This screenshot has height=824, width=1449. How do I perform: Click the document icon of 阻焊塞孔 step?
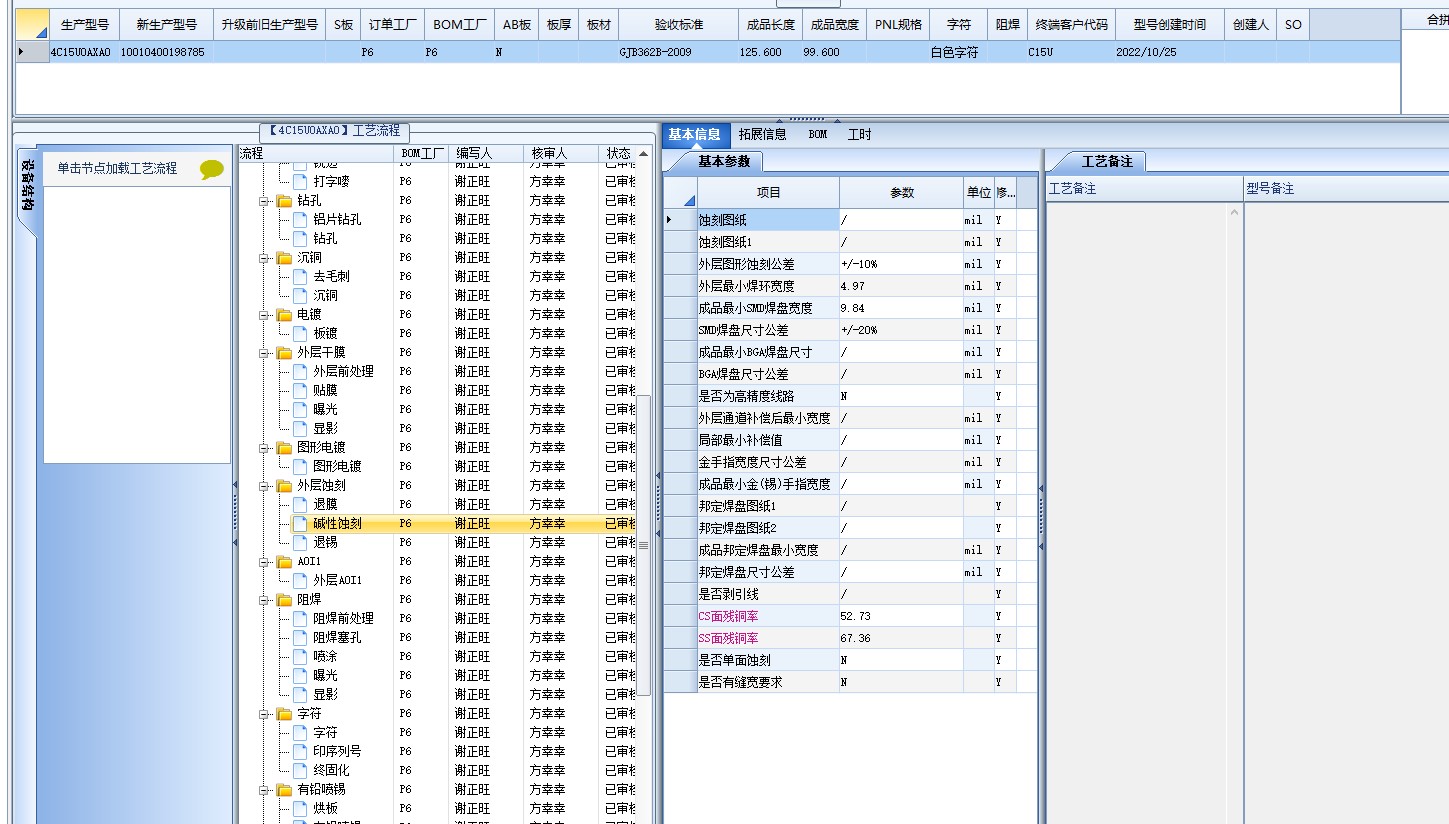(300, 637)
